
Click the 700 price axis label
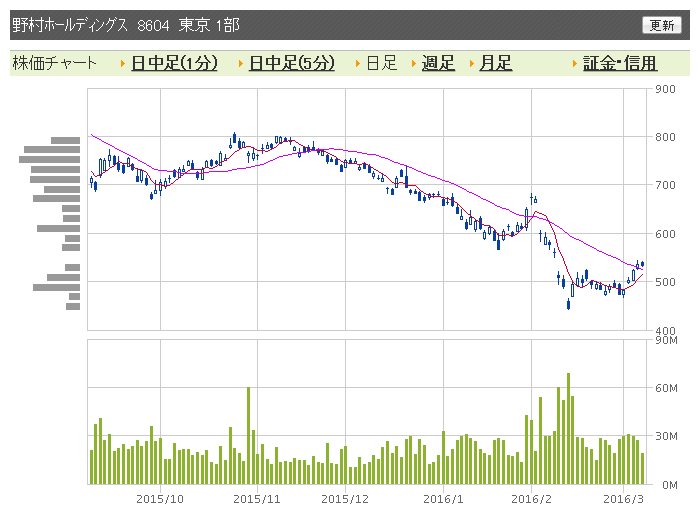pos(666,185)
